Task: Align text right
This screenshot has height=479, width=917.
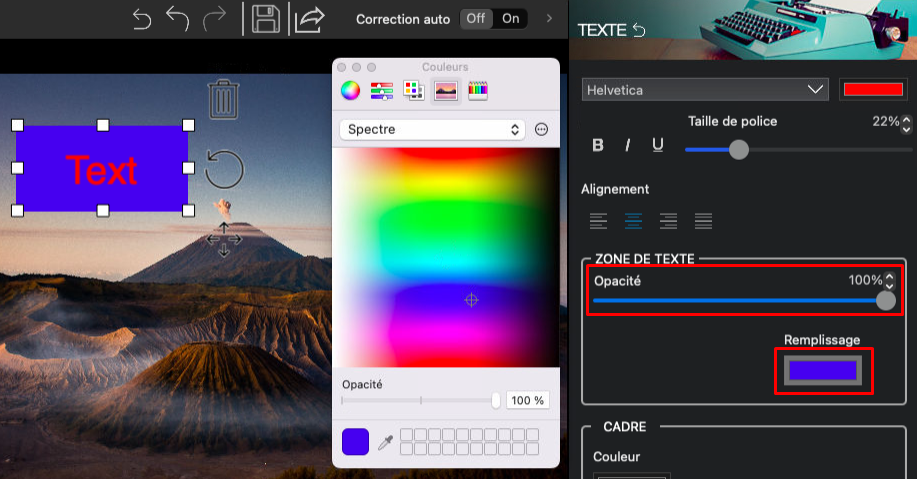Action: [x=668, y=220]
